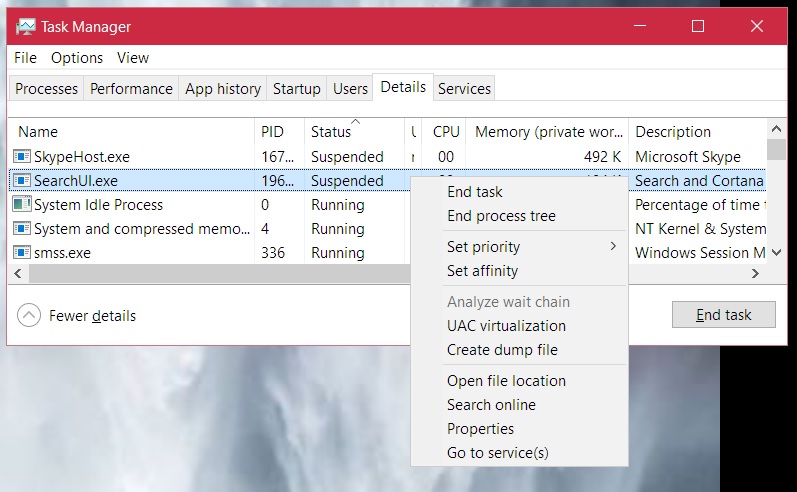Maximize the Task Manager window

tap(698, 26)
